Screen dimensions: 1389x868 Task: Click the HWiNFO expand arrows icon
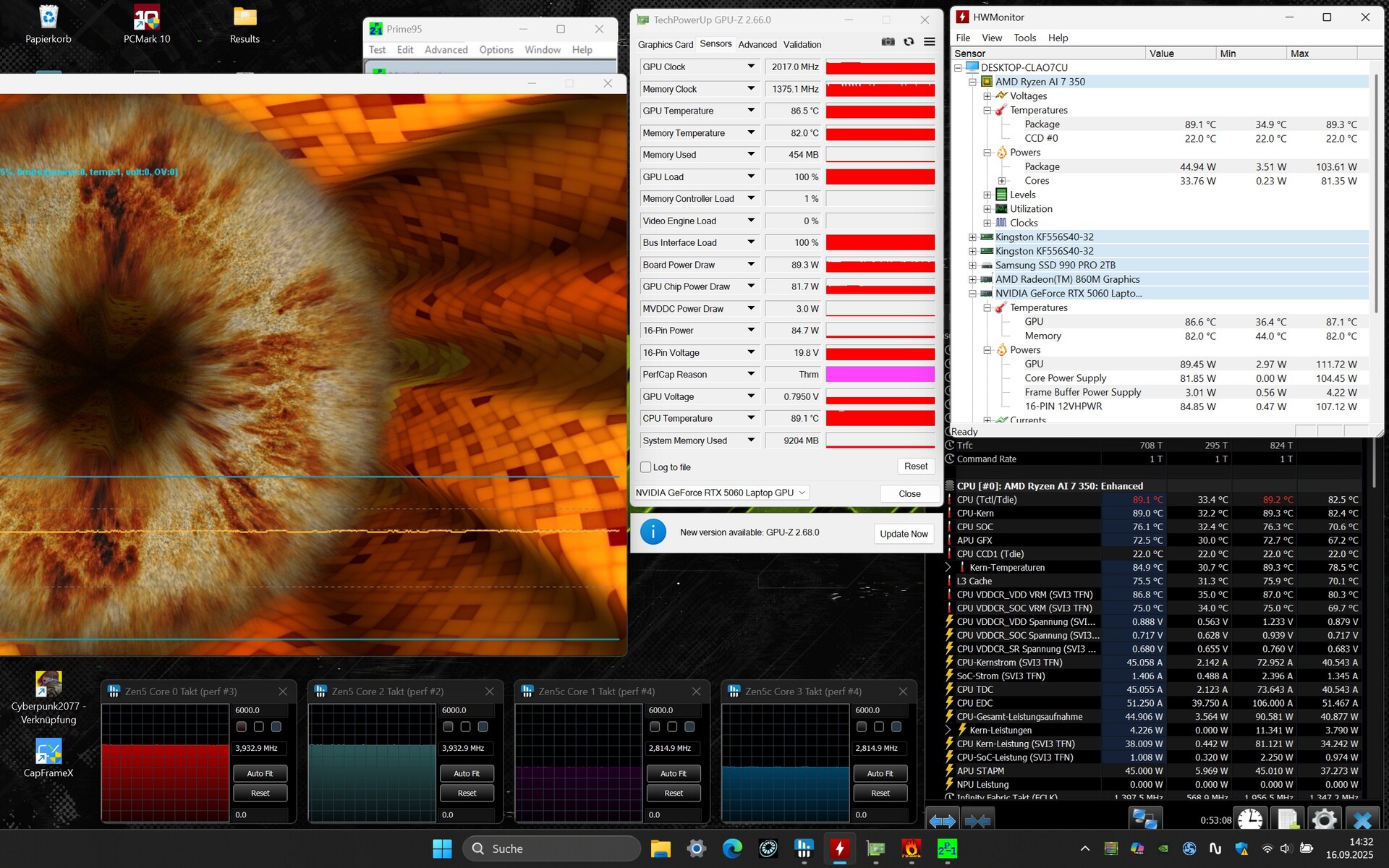[x=942, y=821]
